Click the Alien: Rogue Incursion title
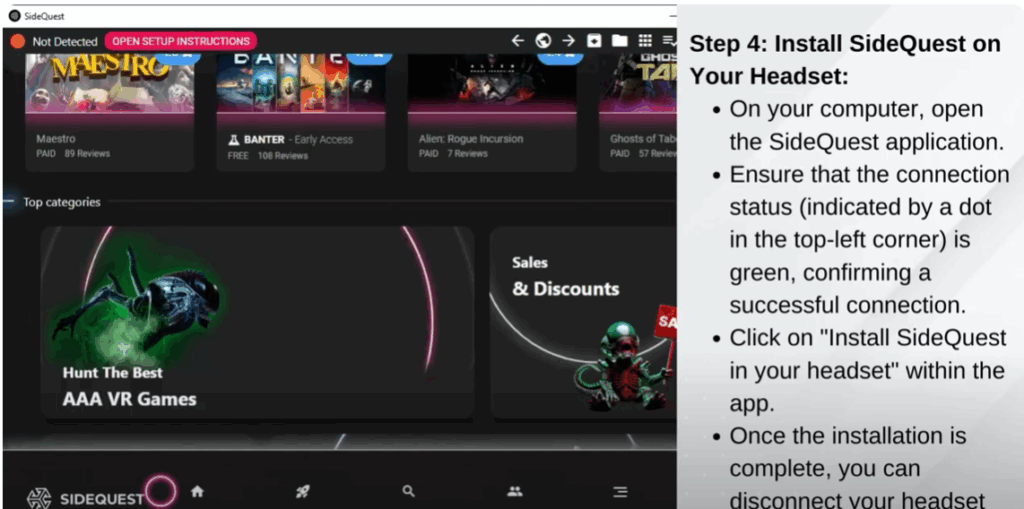1024x509 pixels. point(471,139)
